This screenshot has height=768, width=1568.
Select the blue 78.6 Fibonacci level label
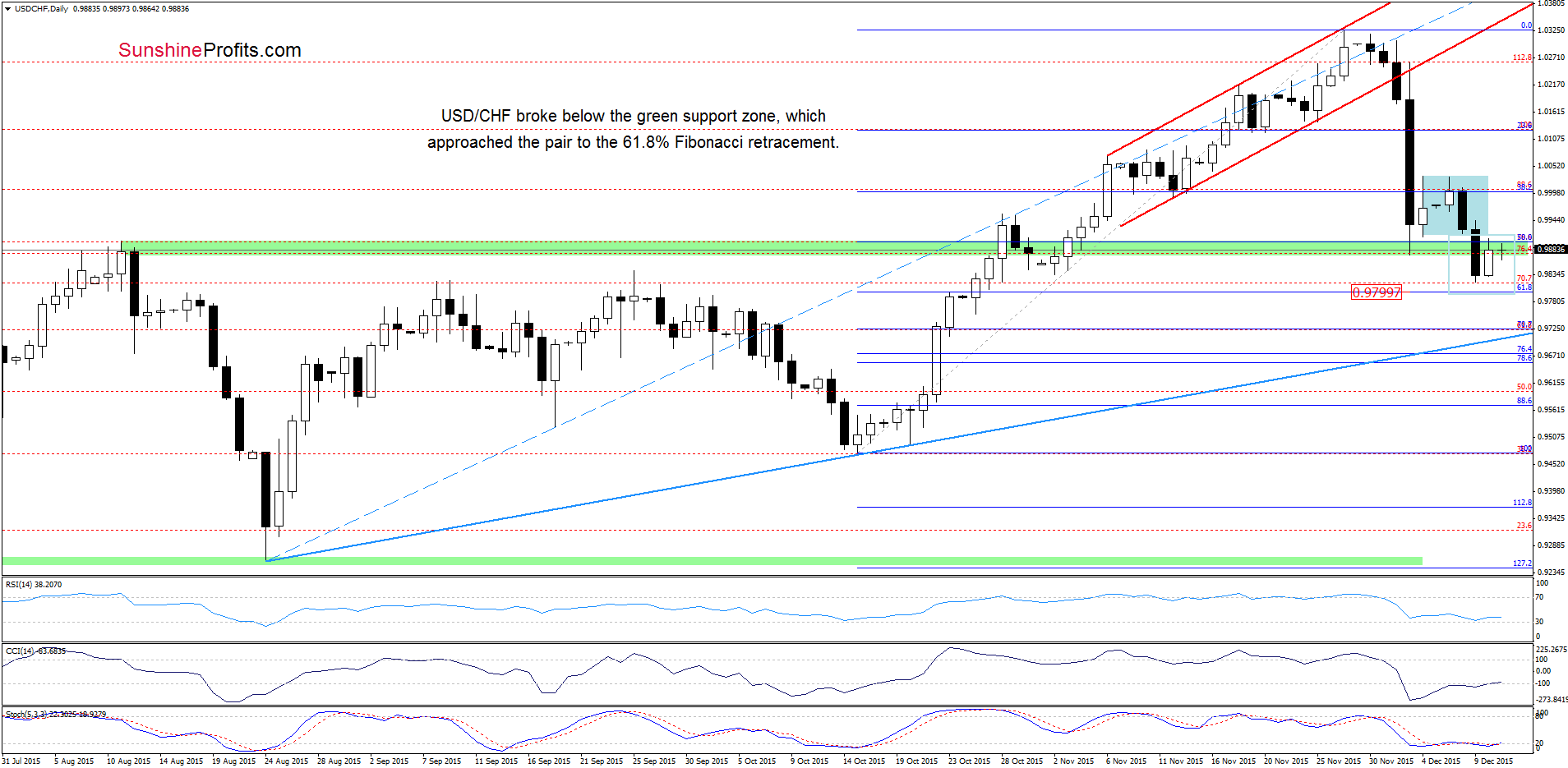[1524, 358]
